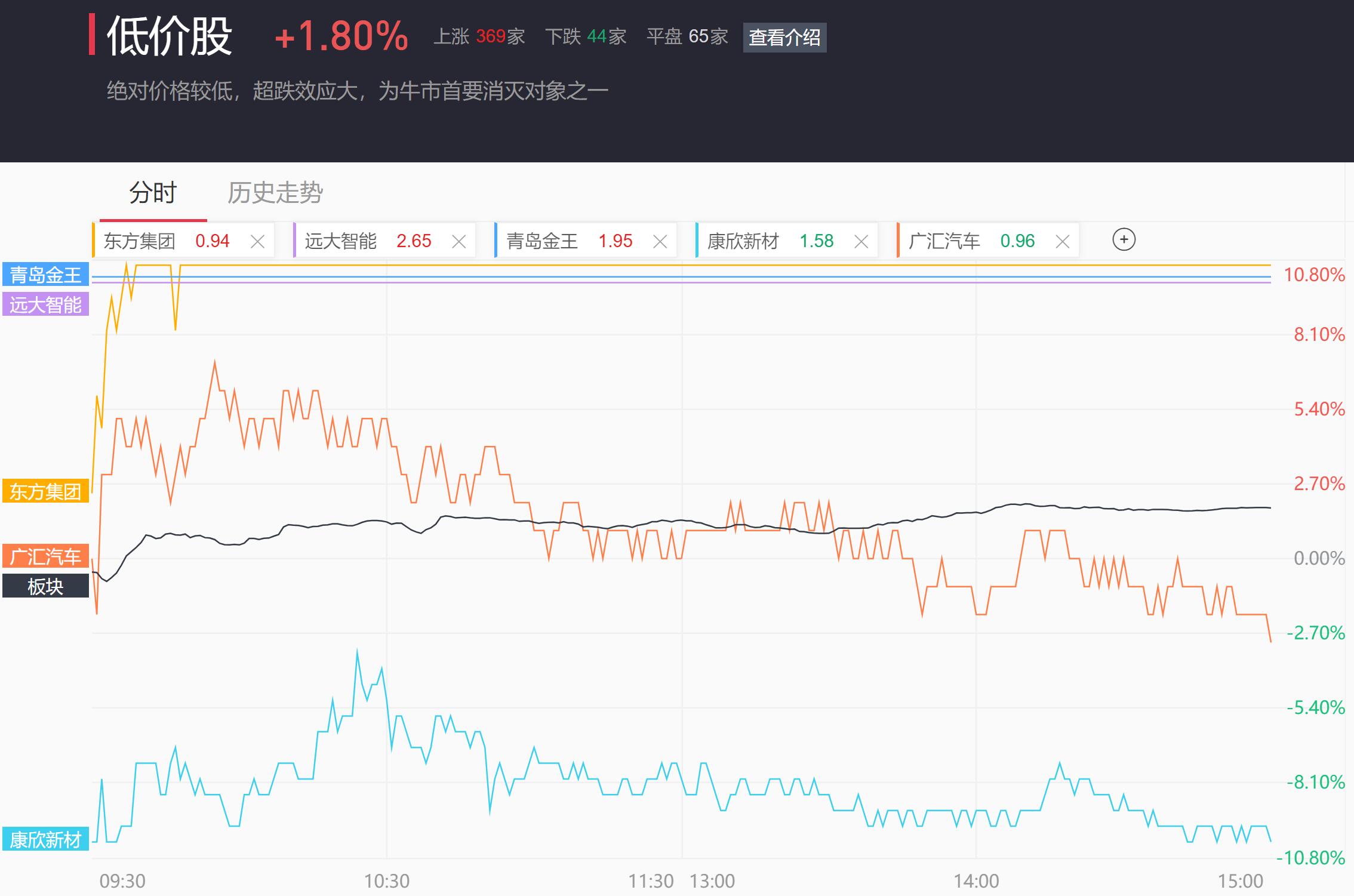The width and height of the screenshot is (1354, 896).
Task: Select the 远大智能 purple line label
Action: click(45, 304)
